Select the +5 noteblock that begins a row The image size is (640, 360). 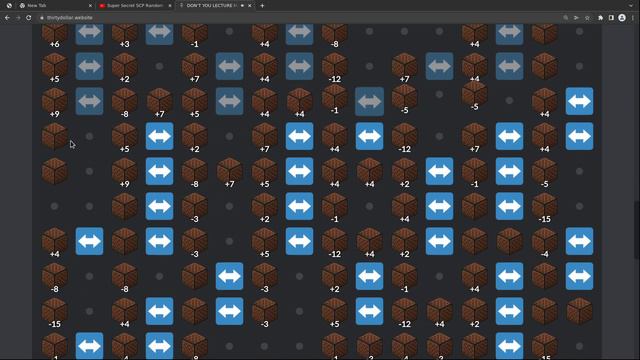[x=55, y=68]
